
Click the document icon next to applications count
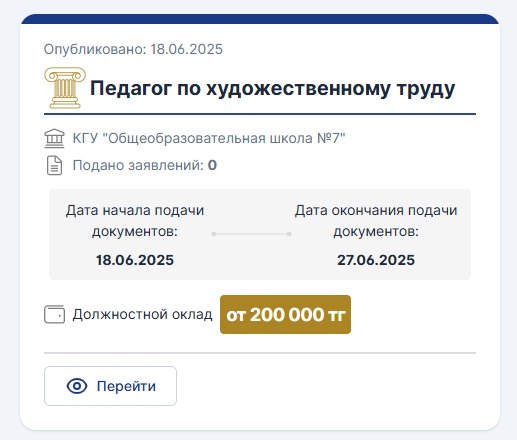(54, 165)
